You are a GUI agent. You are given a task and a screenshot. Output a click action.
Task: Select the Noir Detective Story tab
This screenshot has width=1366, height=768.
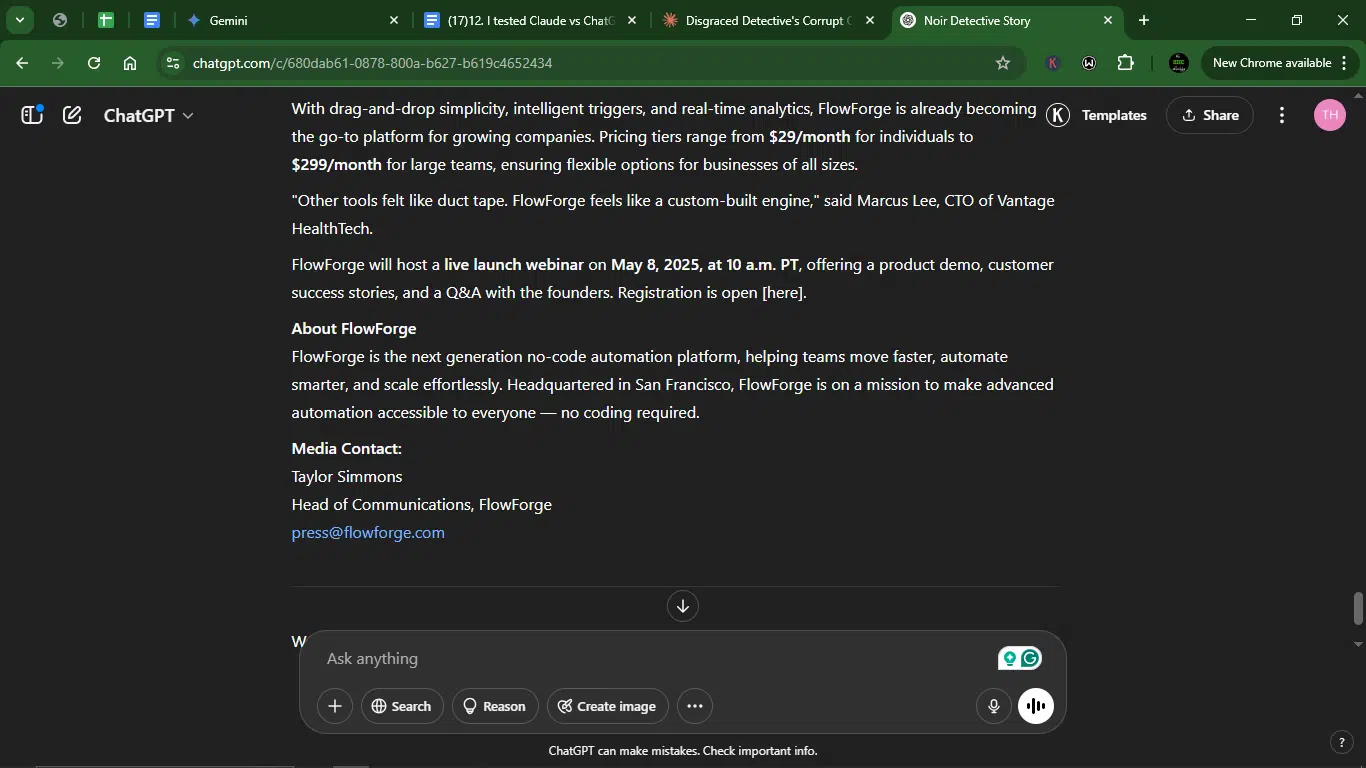(1005, 20)
